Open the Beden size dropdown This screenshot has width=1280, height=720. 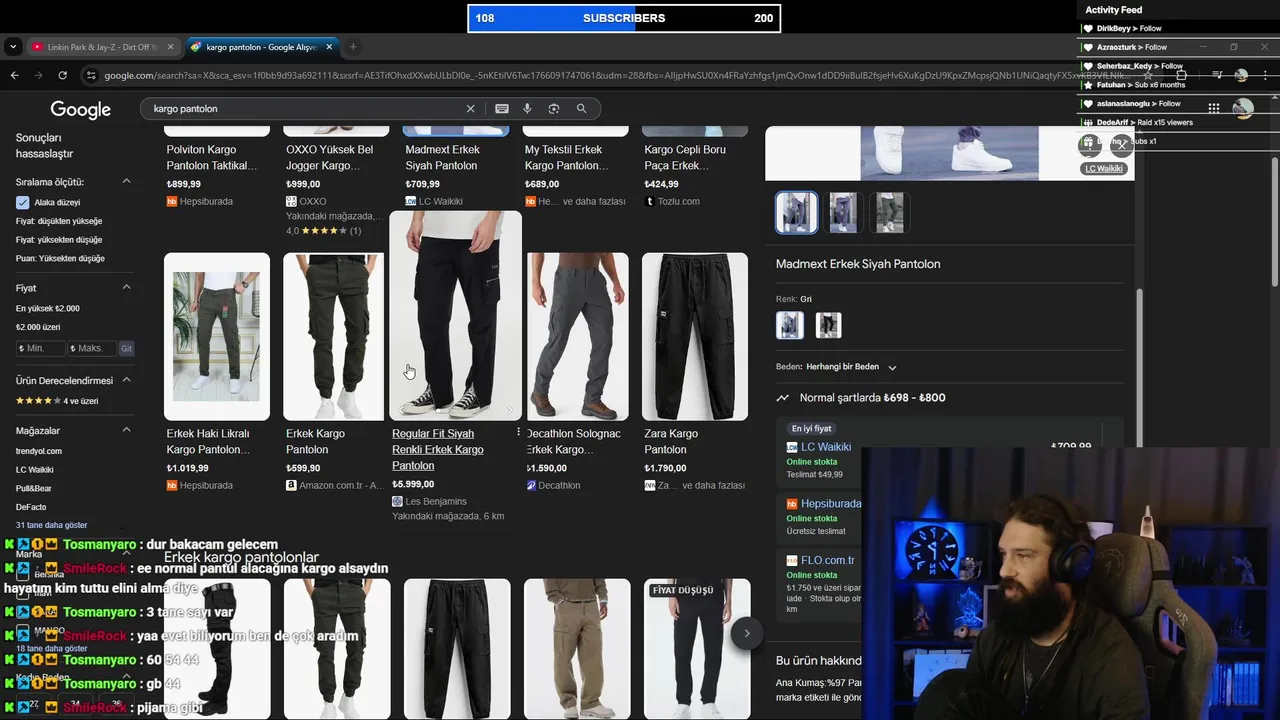tap(850, 367)
